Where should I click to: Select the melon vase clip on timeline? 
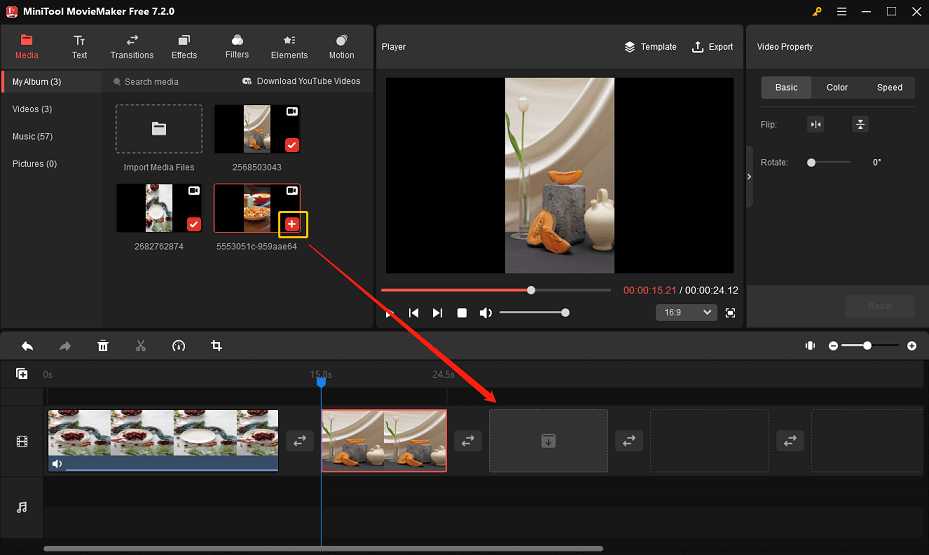[384, 441]
